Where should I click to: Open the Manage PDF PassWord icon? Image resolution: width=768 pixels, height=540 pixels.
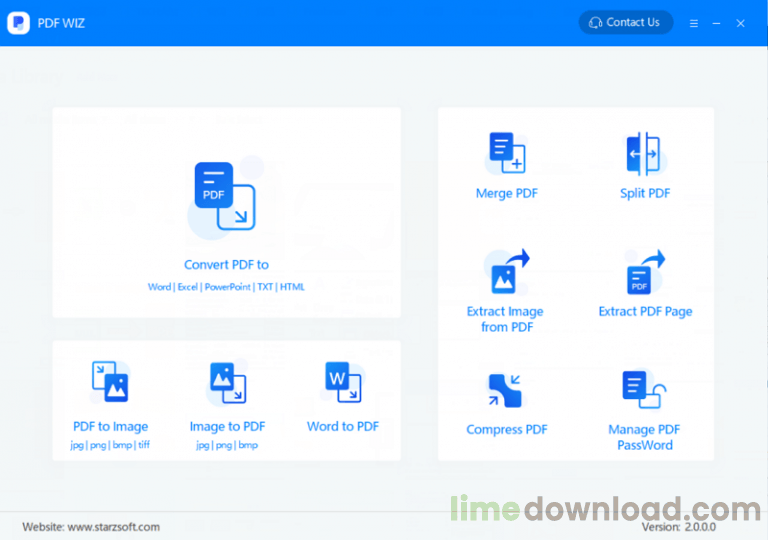tap(644, 390)
